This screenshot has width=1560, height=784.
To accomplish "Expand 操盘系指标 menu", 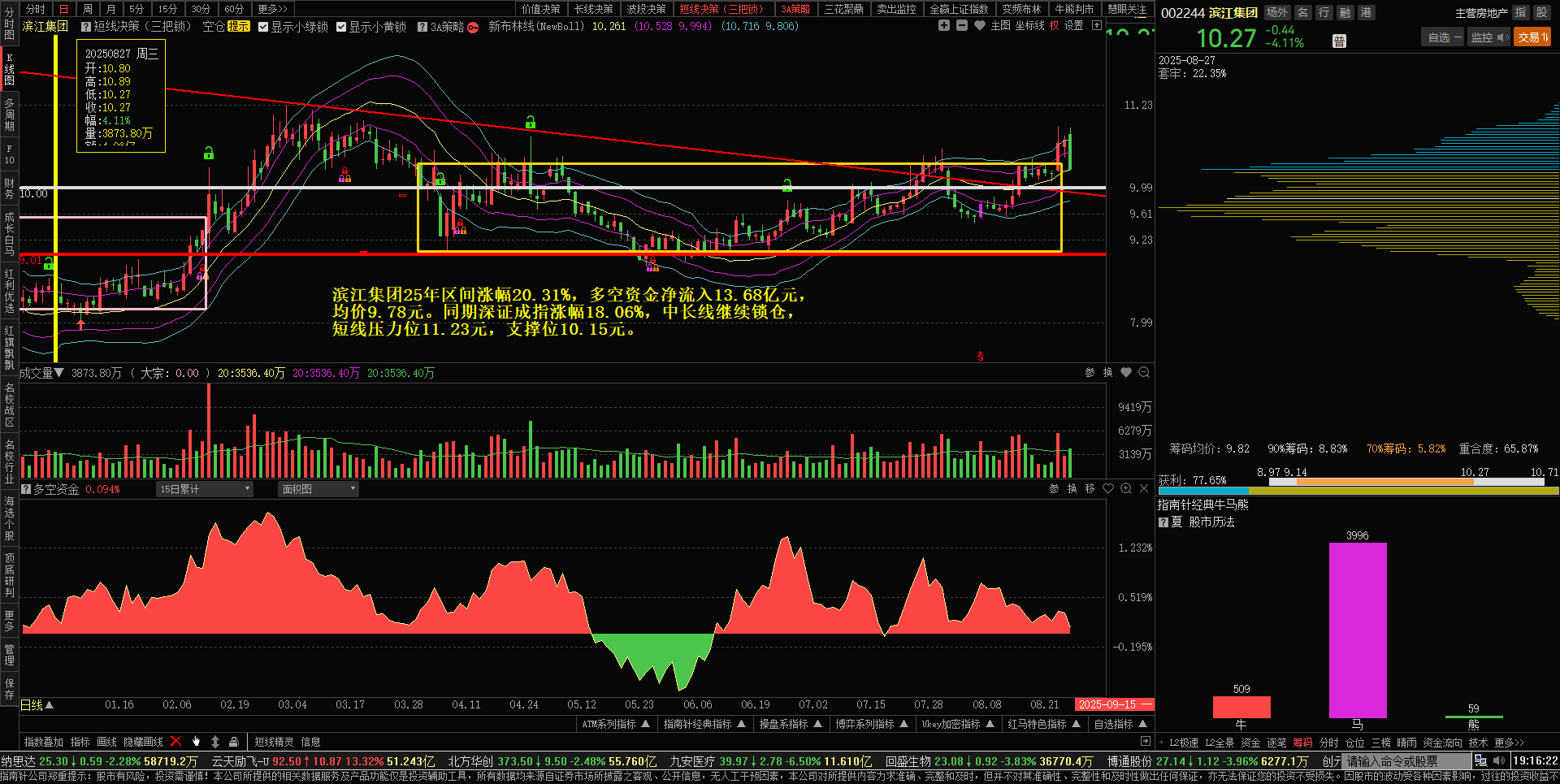I will point(791,724).
